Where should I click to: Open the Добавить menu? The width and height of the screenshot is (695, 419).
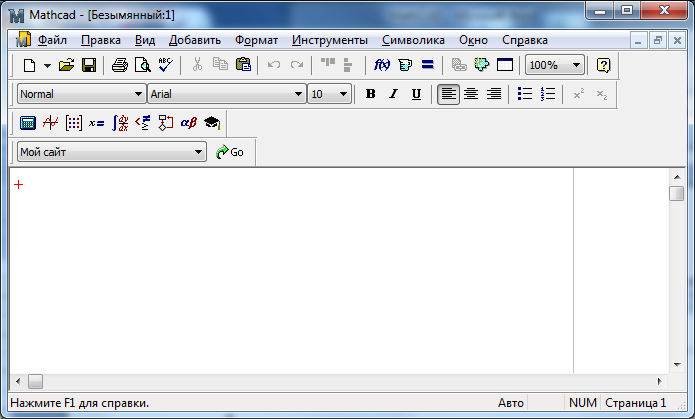pos(195,40)
